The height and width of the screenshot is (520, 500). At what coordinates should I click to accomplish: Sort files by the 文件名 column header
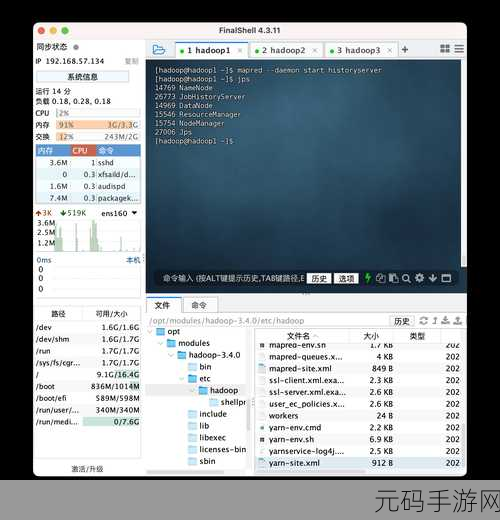[x=302, y=336]
